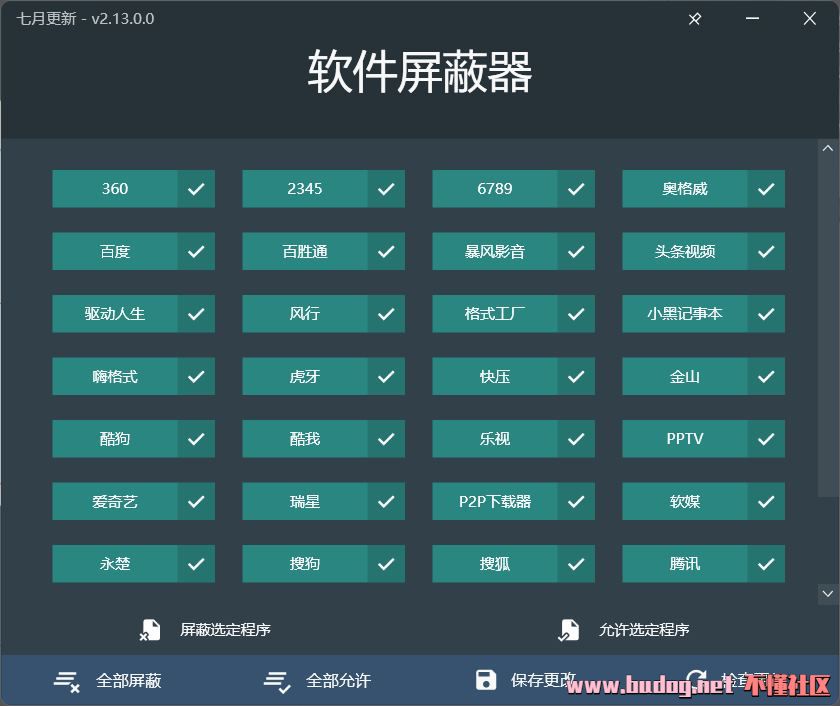The width and height of the screenshot is (840, 706).
Task: Select the 瑞星 program button
Action: (x=305, y=501)
